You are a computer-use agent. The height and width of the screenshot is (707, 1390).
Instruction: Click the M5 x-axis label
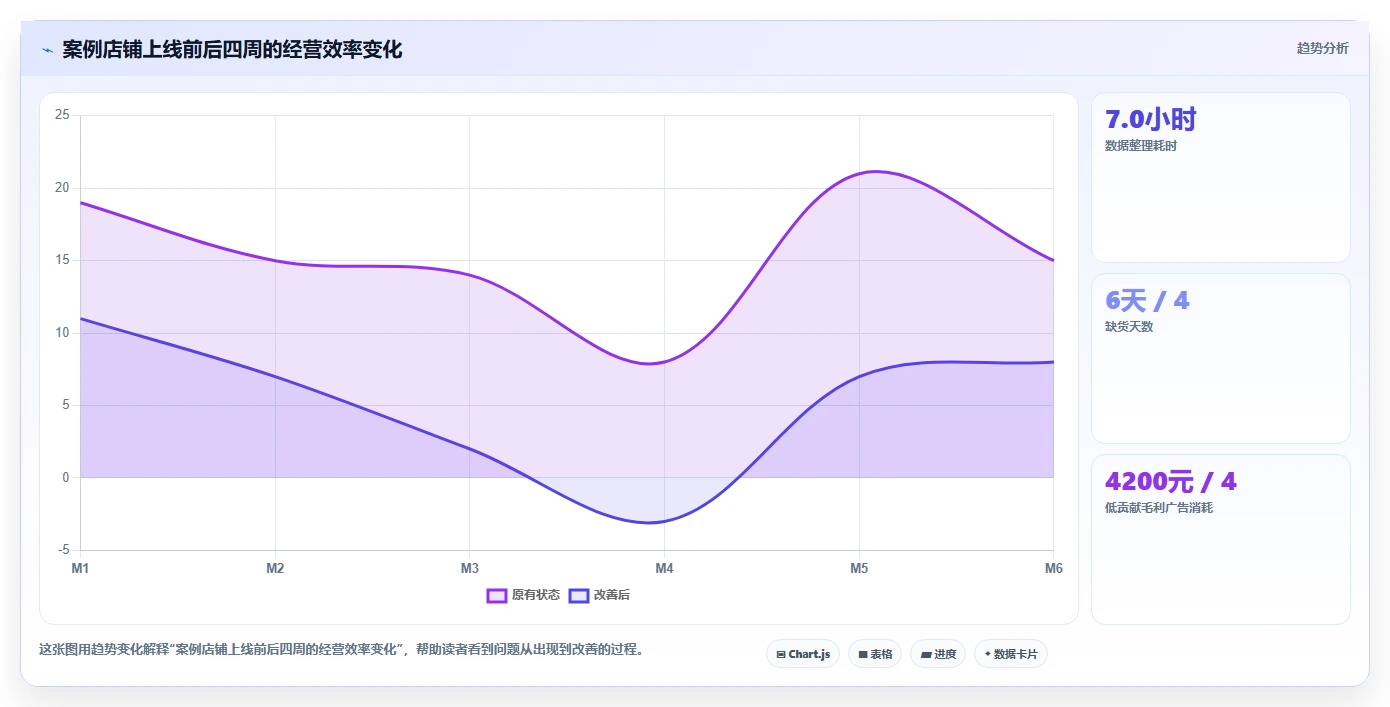859,568
